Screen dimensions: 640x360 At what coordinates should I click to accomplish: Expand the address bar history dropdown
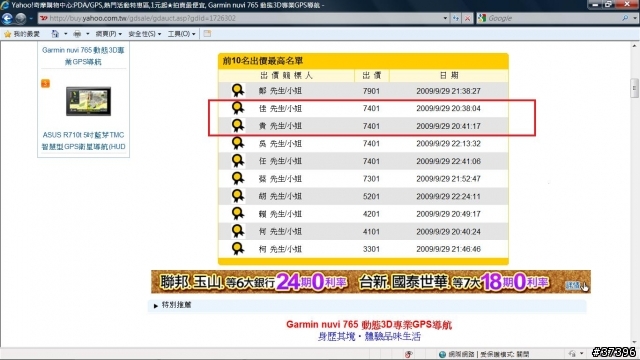click(445, 18)
